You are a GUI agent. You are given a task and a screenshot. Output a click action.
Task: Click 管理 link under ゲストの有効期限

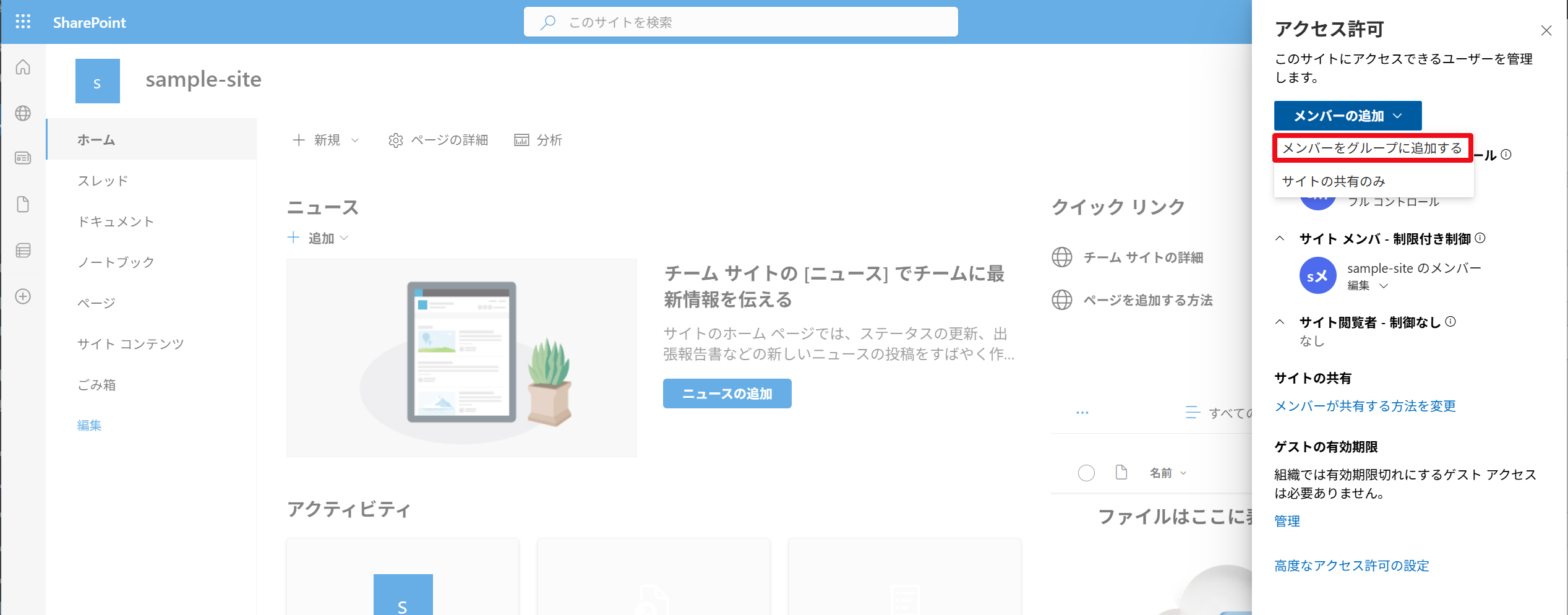(1287, 521)
